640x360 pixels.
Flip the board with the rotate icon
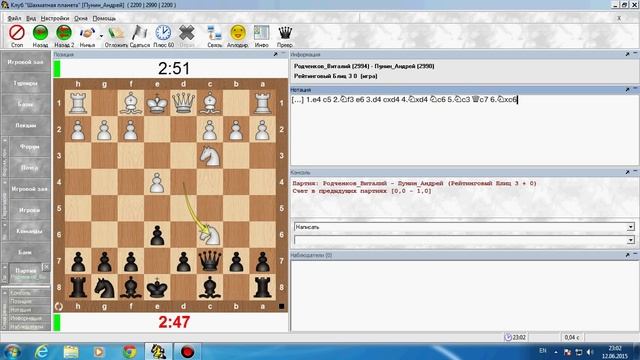point(59,306)
